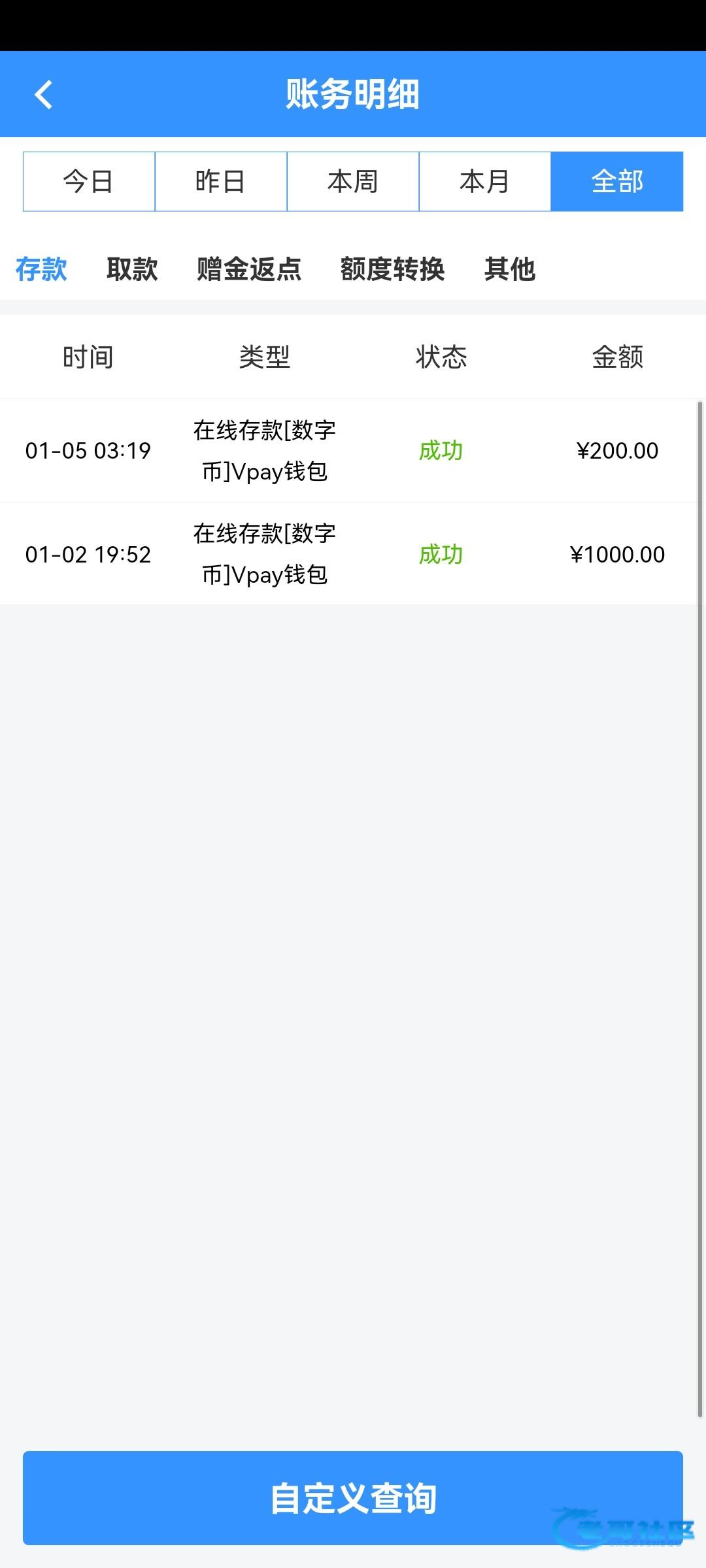Switch to the 本周 filter
The image size is (706, 1568).
[x=353, y=182]
